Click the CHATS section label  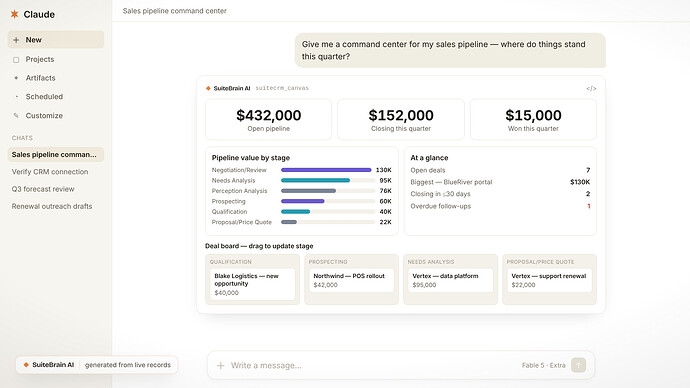22,138
